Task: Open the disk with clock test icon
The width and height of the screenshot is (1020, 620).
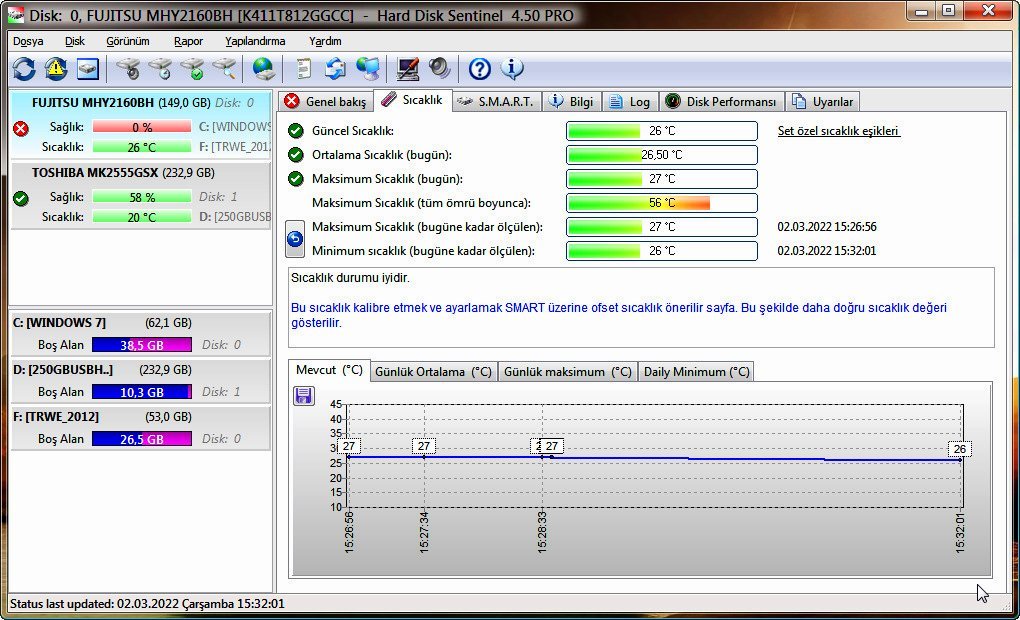Action: [160, 68]
